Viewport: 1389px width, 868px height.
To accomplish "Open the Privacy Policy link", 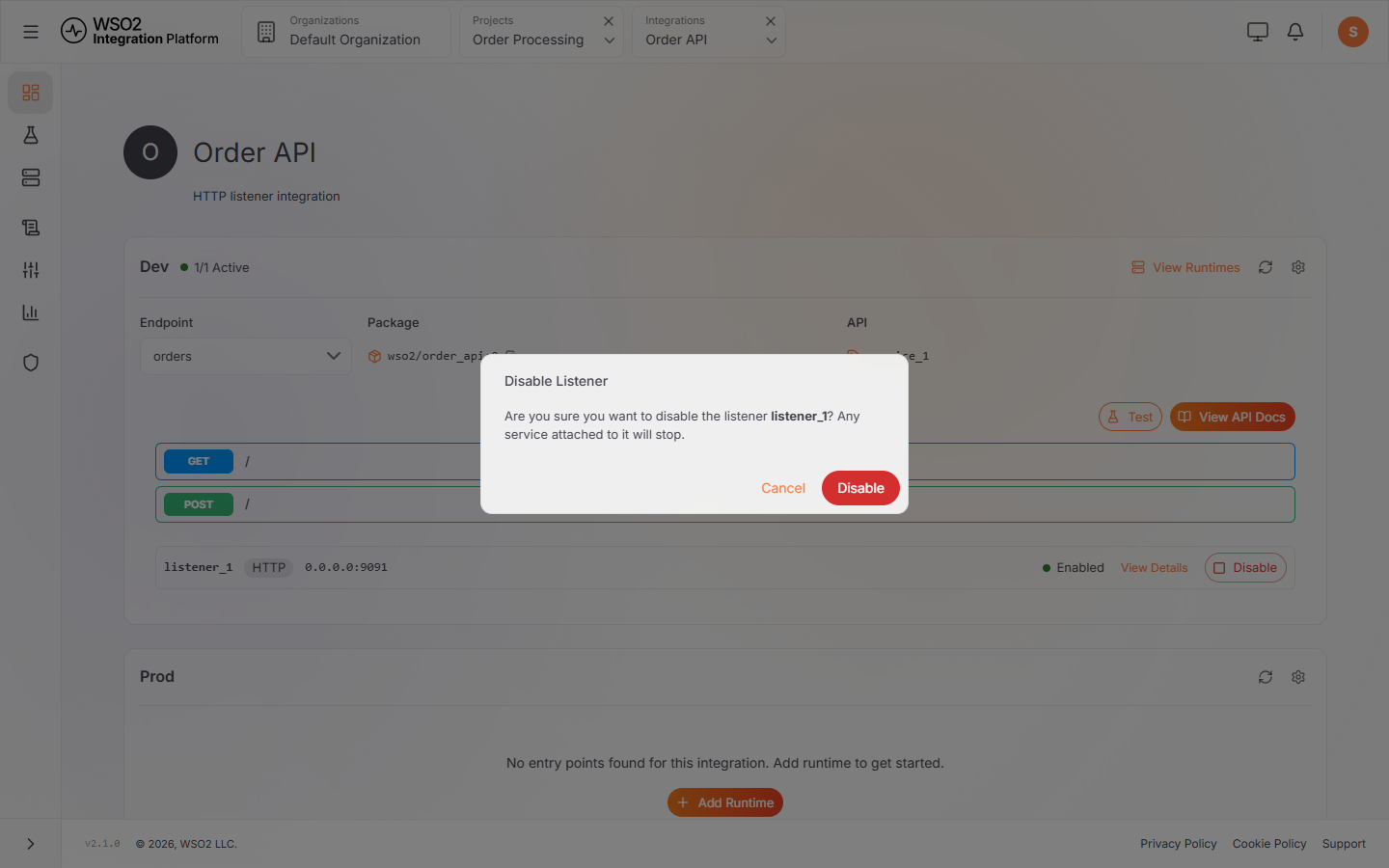I will [1179, 844].
